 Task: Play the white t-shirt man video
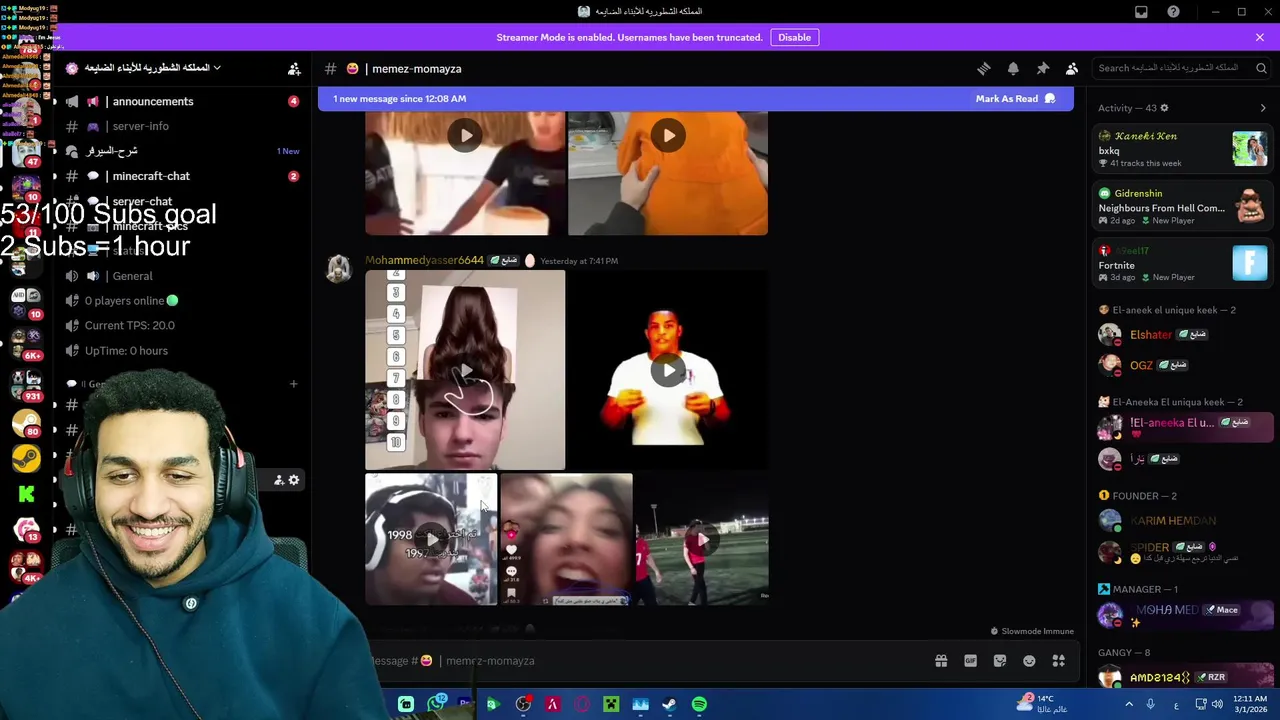click(x=668, y=370)
